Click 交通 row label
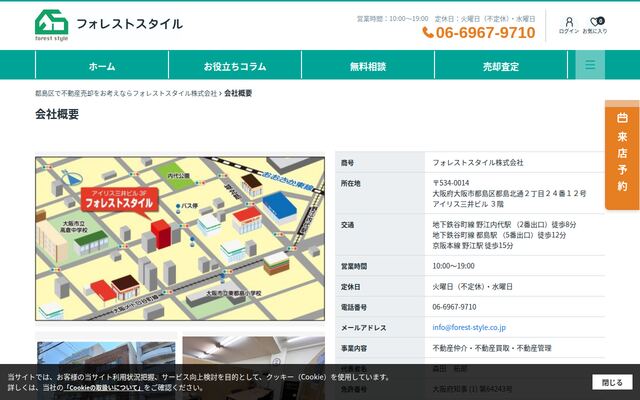The height and width of the screenshot is (400, 640). 347,225
